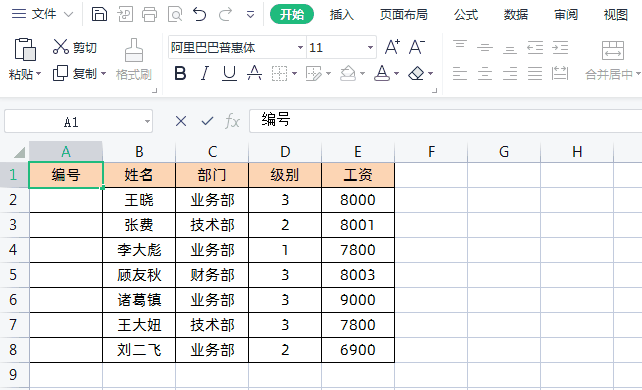The height and width of the screenshot is (390, 642).
Task: Apply fill color to cells
Action: pos(348,74)
